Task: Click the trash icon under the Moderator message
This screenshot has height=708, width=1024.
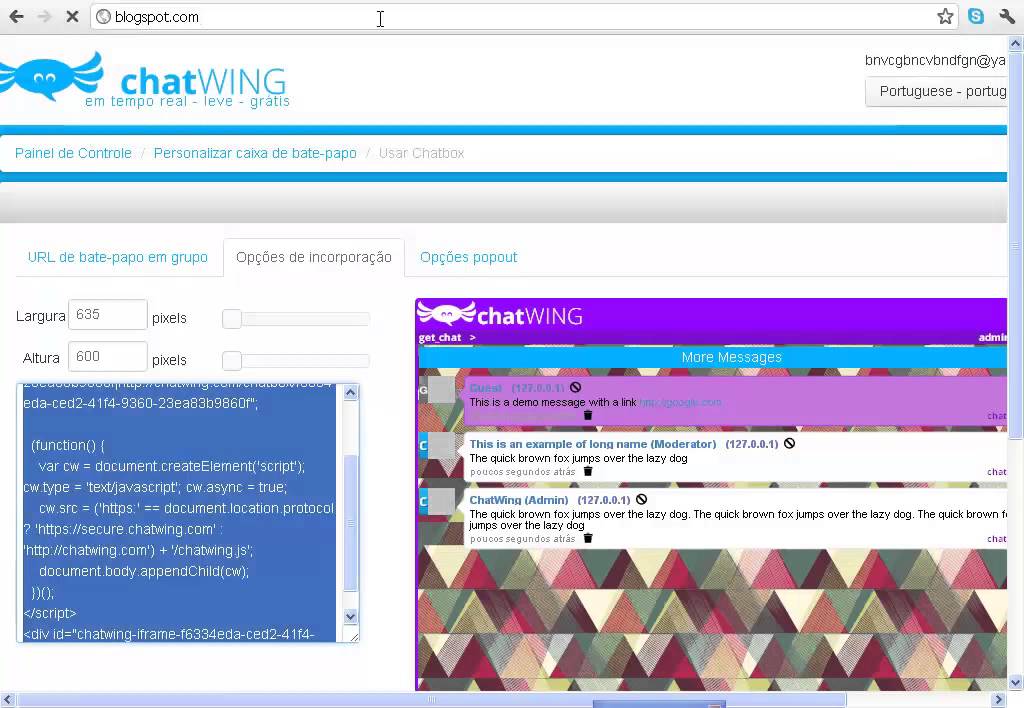Action: pos(588,472)
